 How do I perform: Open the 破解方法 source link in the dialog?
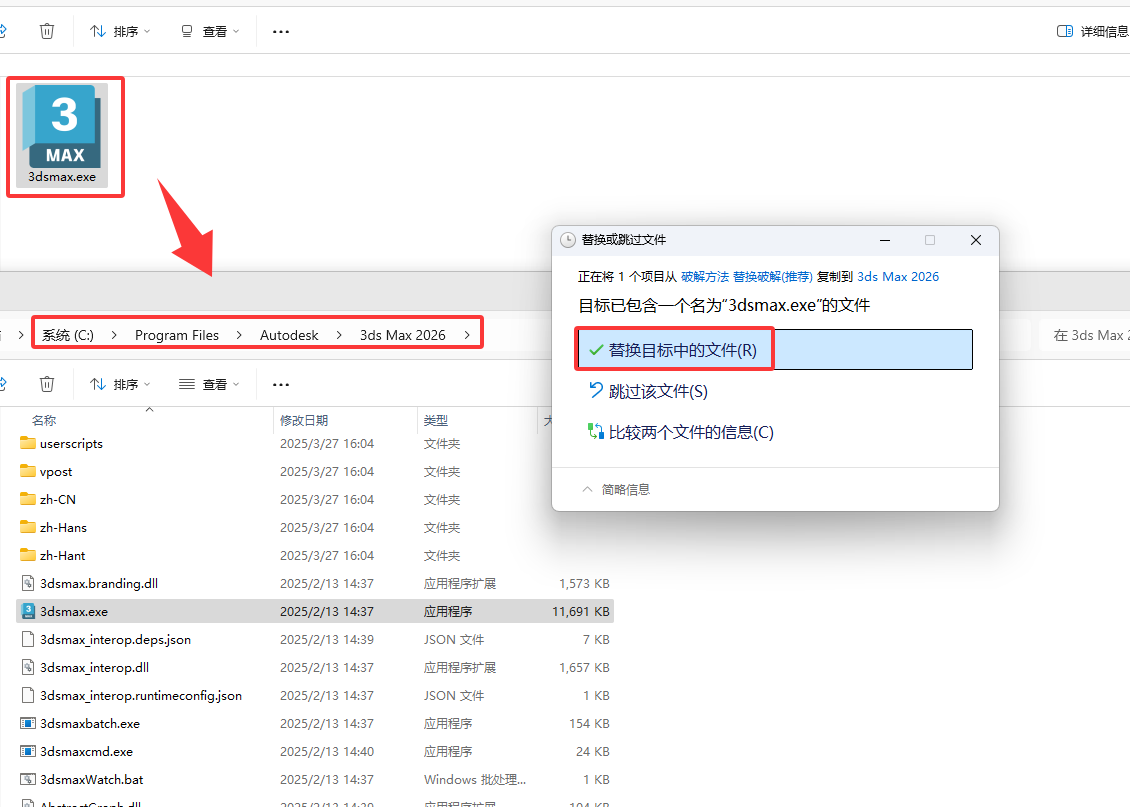click(x=704, y=277)
